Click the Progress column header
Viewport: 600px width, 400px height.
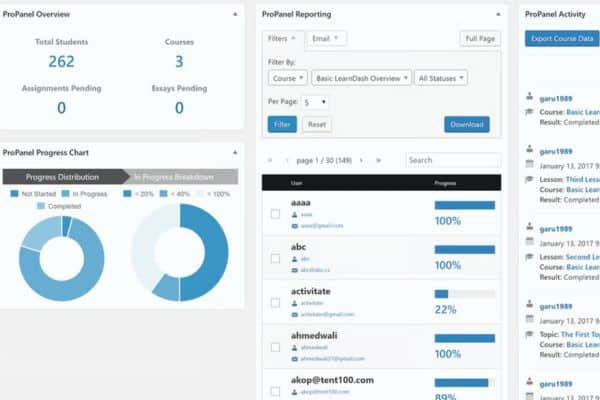tap(445, 183)
